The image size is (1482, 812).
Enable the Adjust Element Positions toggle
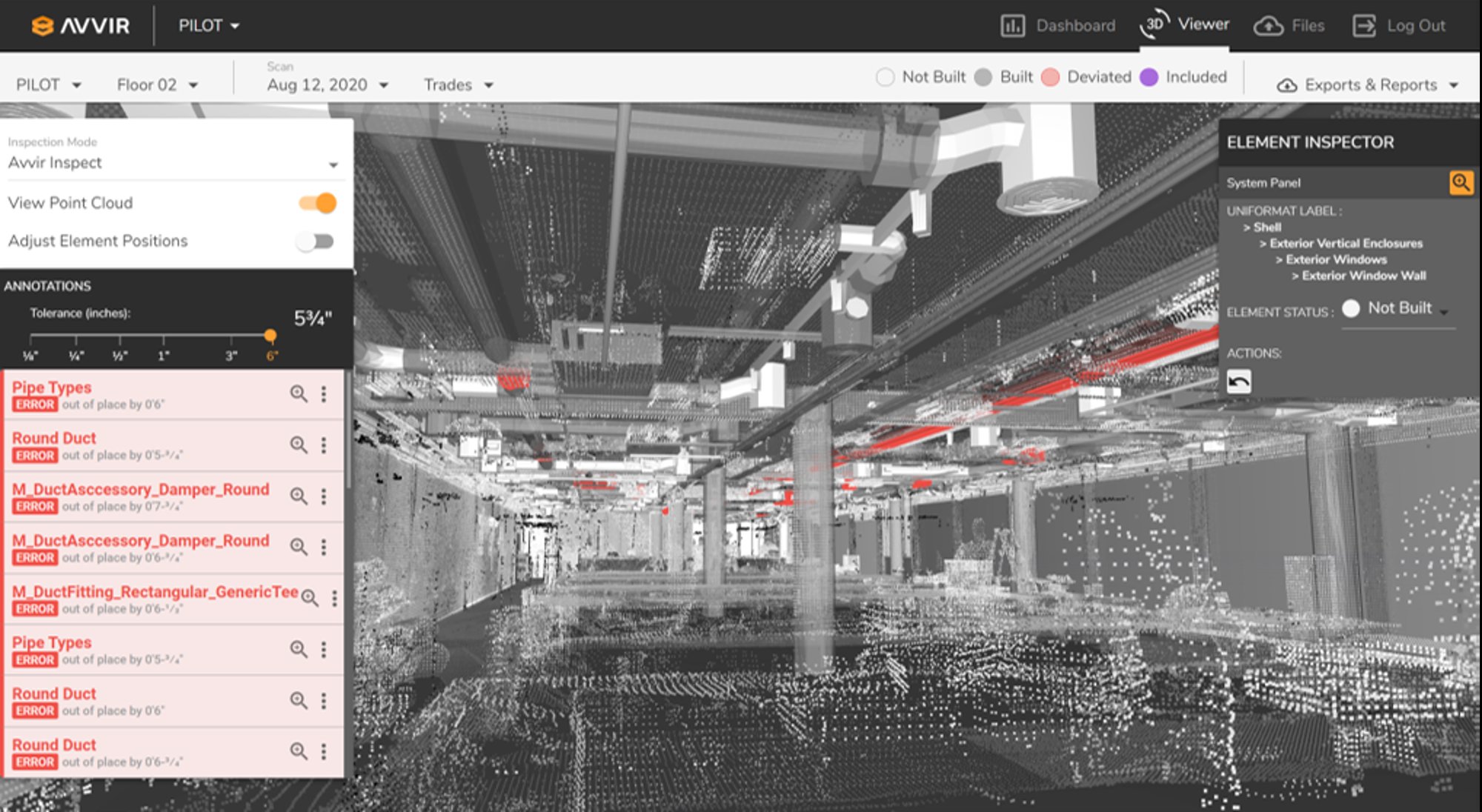click(316, 242)
